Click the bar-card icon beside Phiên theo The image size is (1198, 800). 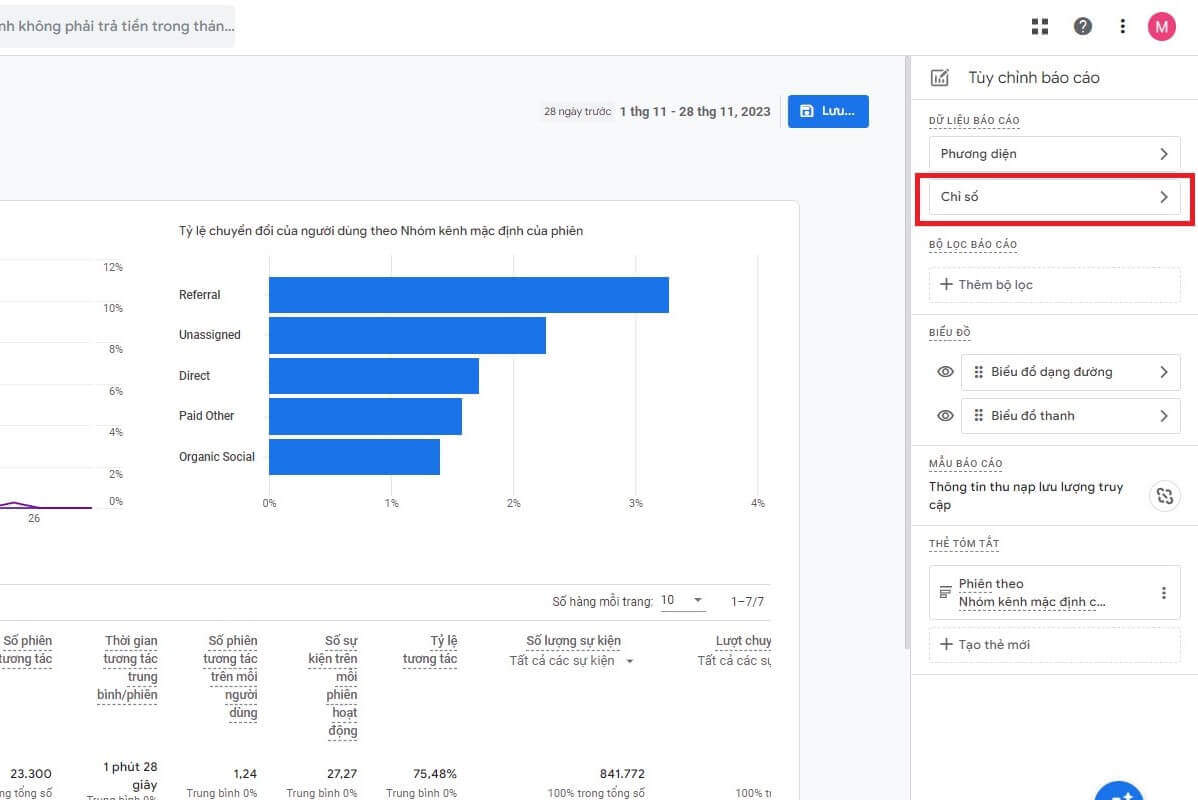click(x=945, y=592)
